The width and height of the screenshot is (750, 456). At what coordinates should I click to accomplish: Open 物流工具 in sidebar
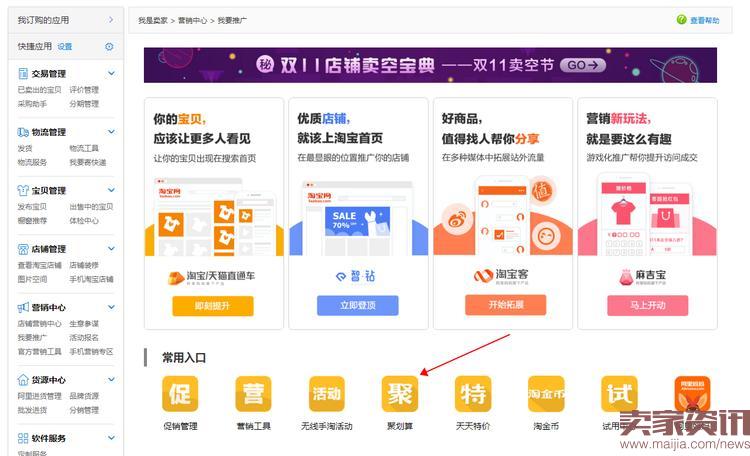pos(84,148)
